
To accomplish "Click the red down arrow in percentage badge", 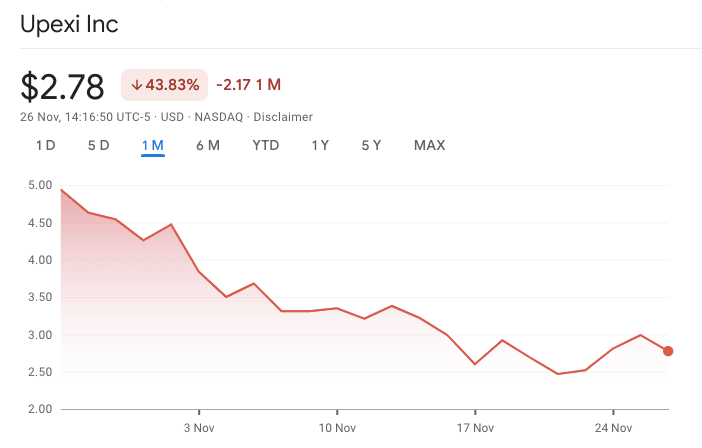I will (136, 85).
